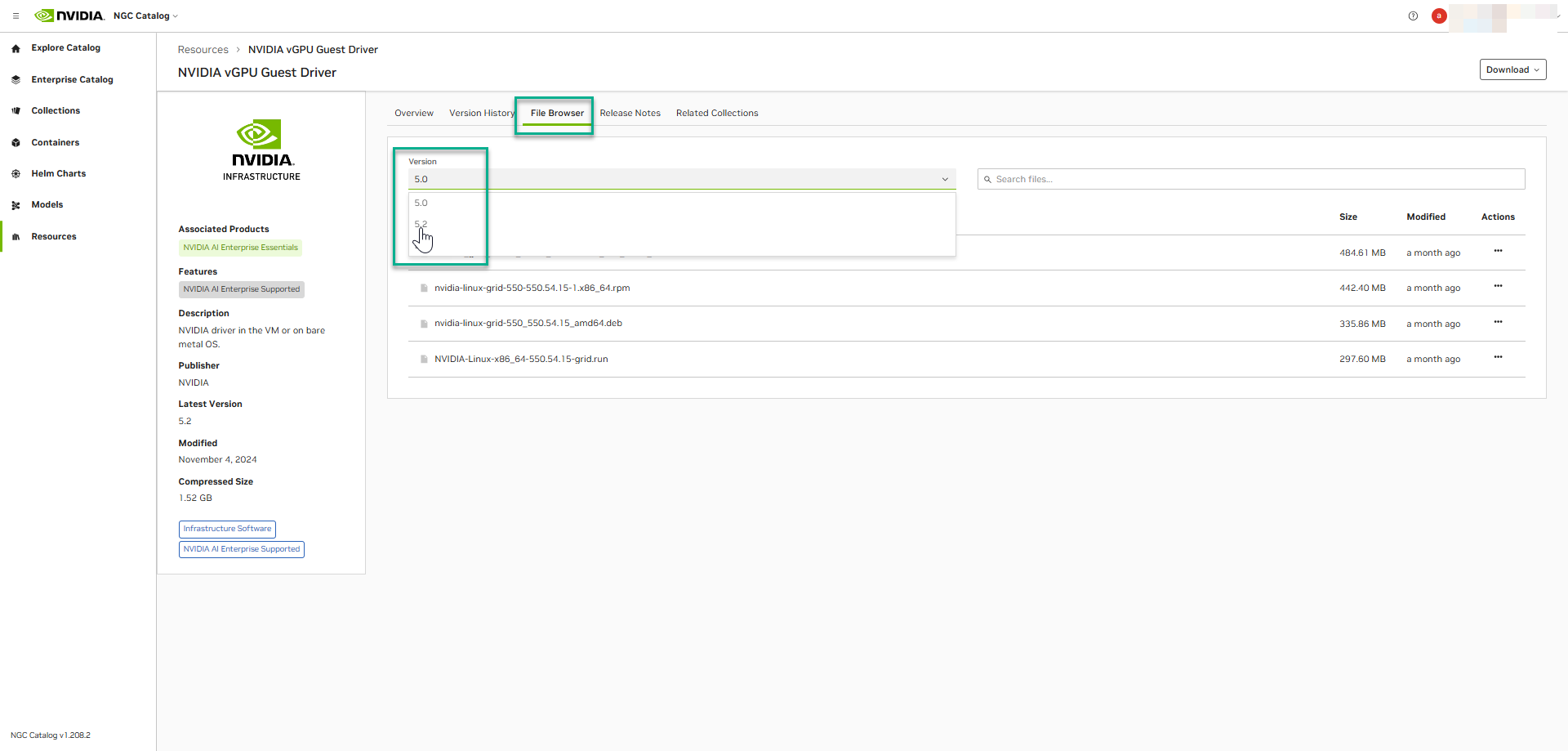The width and height of the screenshot is (1568, 751).
Task: Click the 335.86 MB size value
Action: click(x=1362, y=324)
